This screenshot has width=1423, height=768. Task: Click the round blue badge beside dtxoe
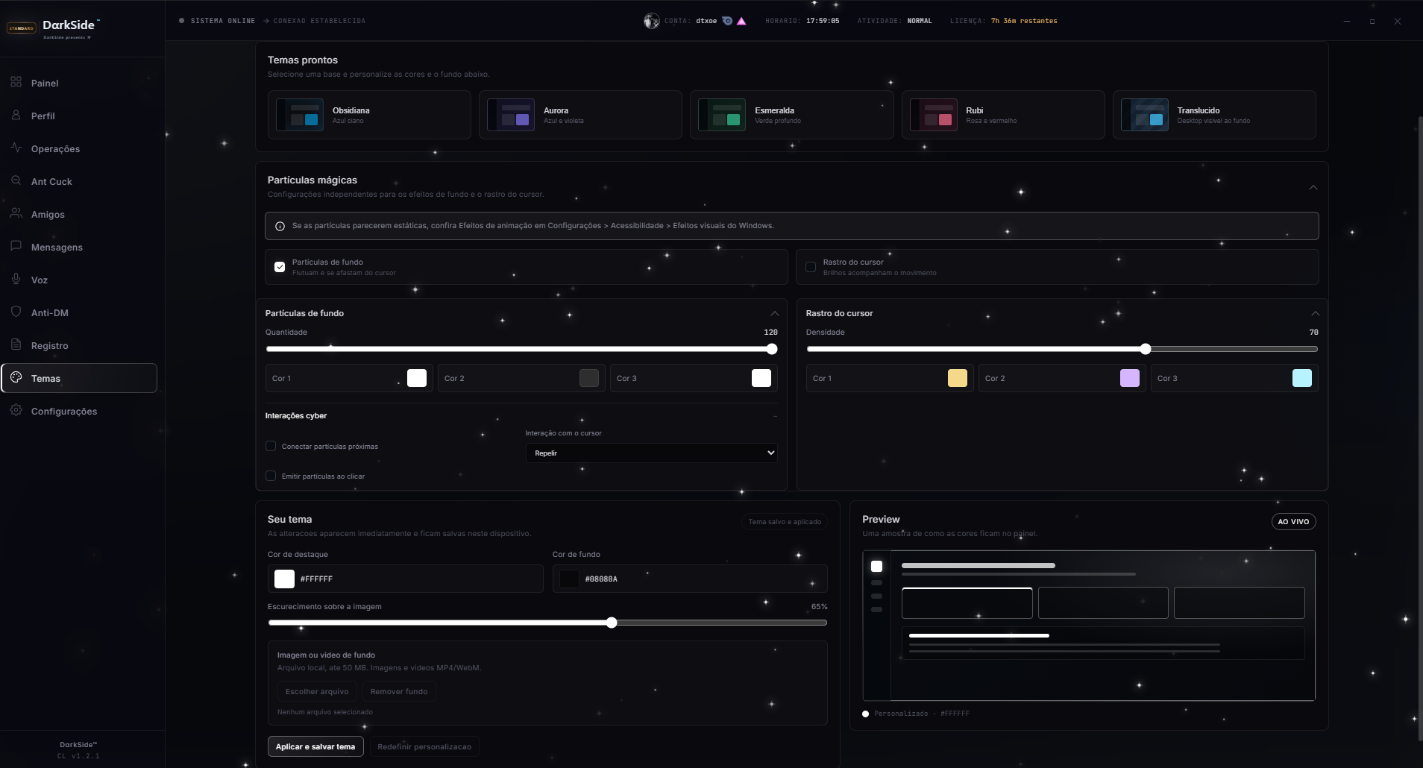tap(727, 20)
